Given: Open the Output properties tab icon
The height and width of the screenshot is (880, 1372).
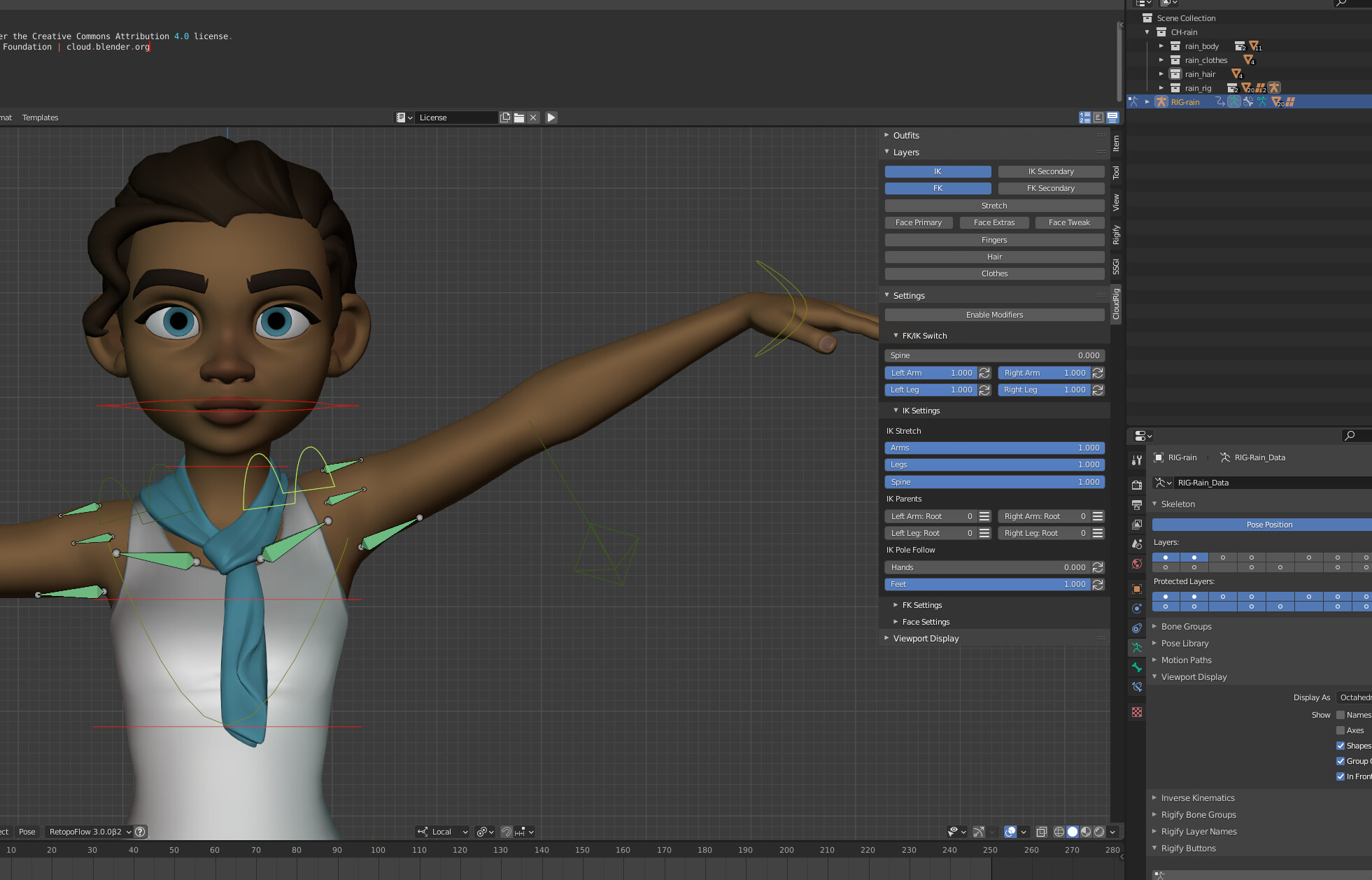Looking at the screenshot, I should [1137, 504].
